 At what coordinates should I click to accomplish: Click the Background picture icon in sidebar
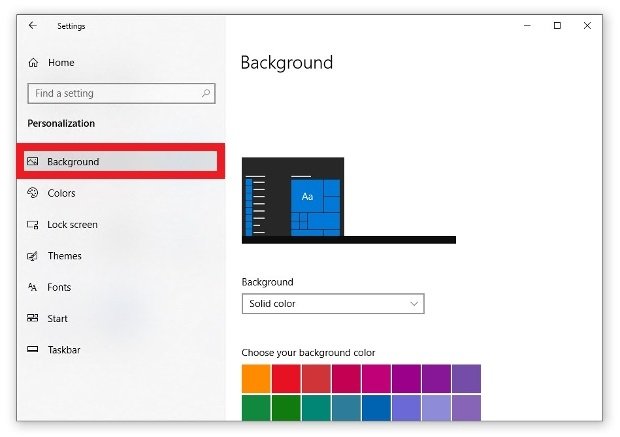click(x=32, y=161)
